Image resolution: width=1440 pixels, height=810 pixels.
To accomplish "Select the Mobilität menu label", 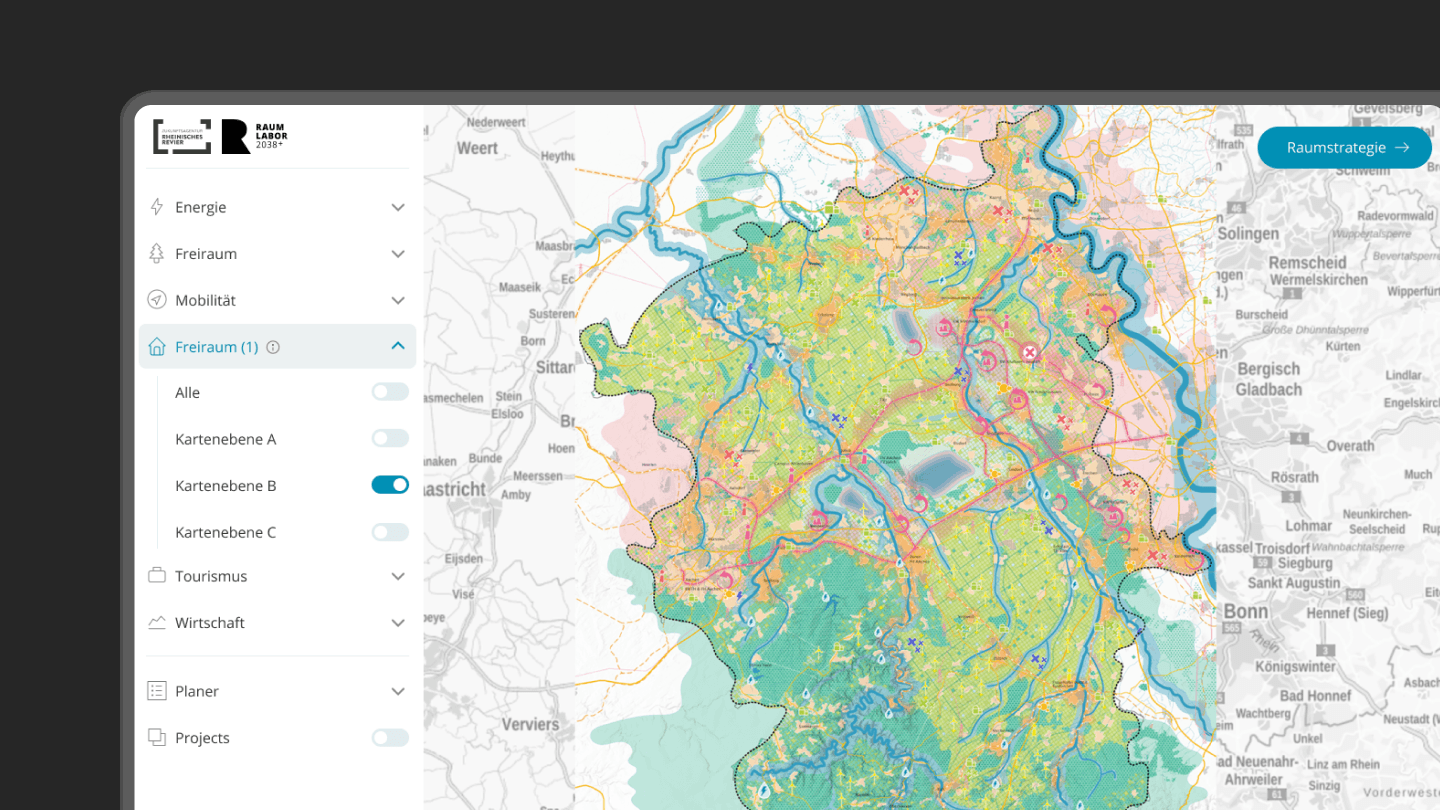I will pos(205,300).
